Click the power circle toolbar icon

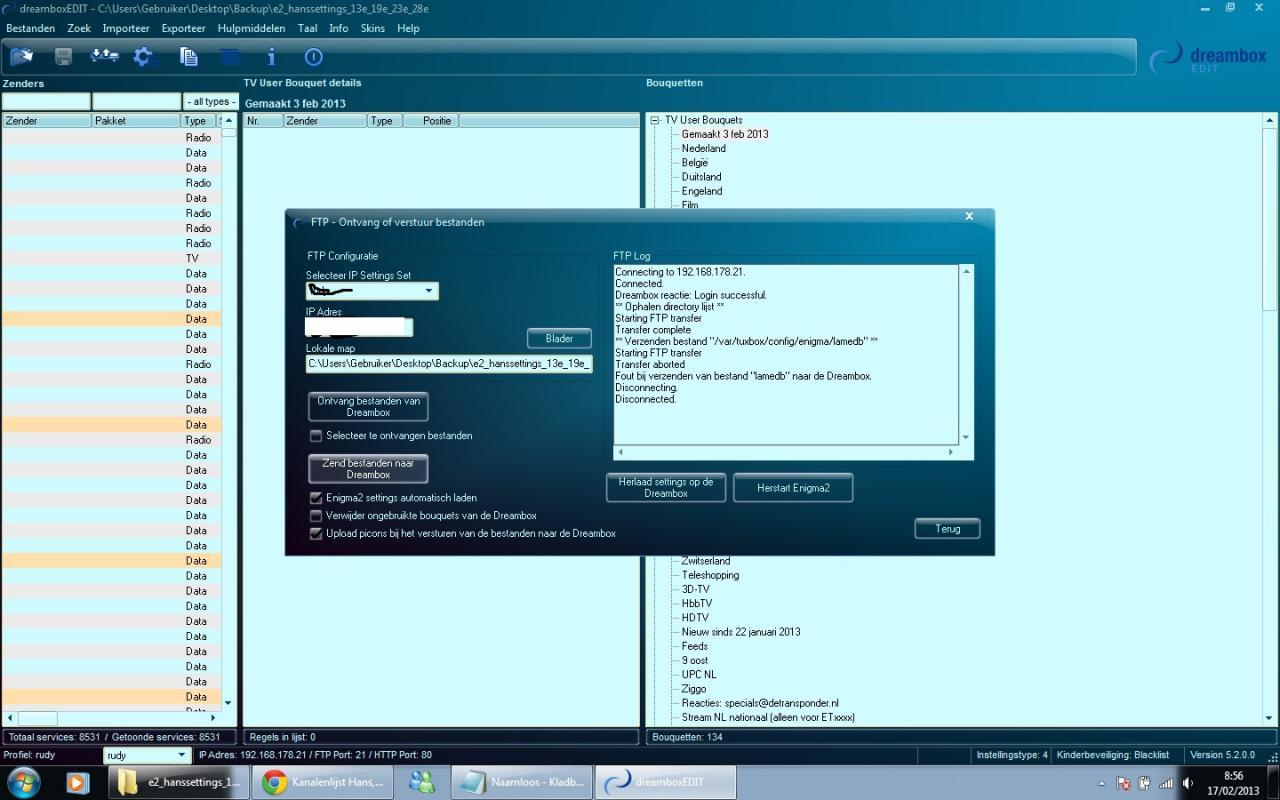313,57
